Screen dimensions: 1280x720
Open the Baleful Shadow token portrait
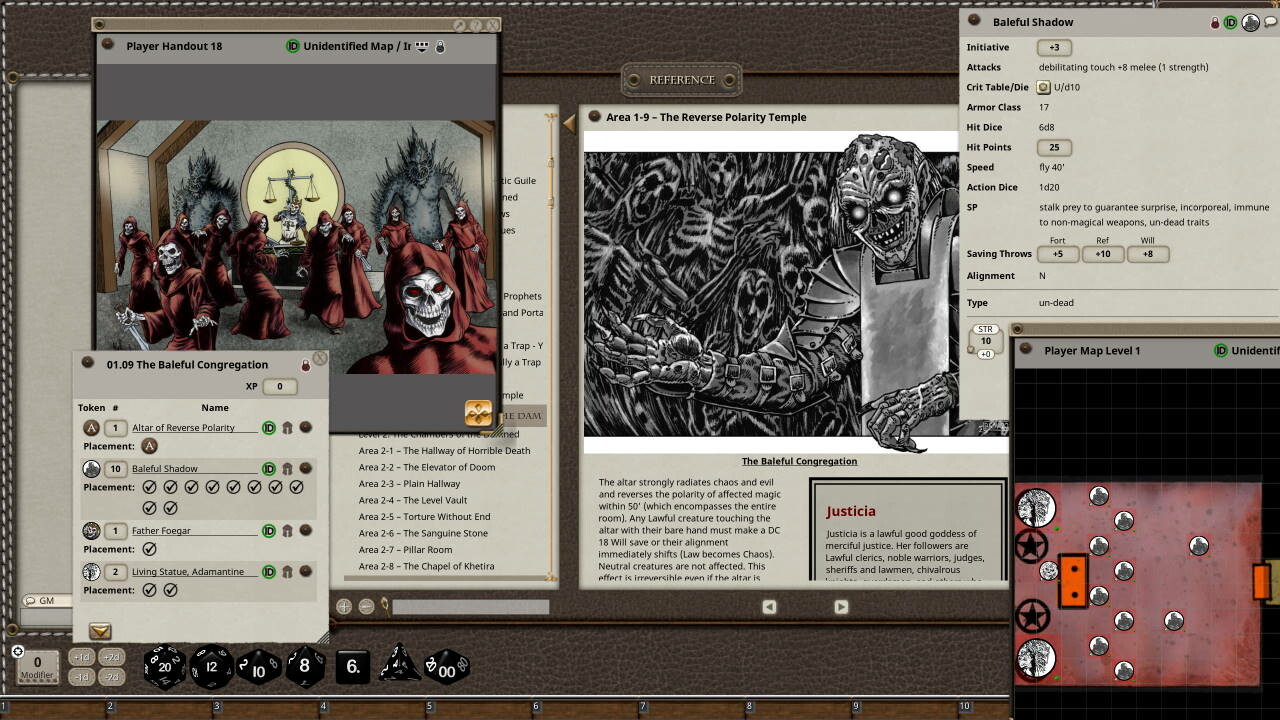coord(1250,22)
